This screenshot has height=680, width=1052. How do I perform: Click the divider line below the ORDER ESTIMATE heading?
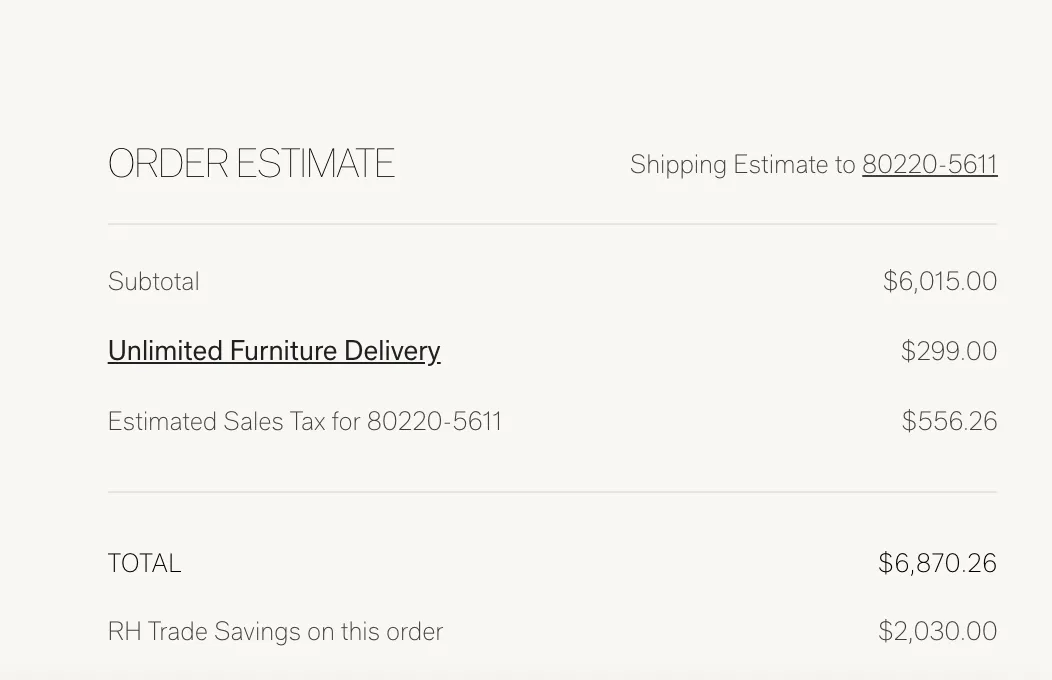coord(553,224)
